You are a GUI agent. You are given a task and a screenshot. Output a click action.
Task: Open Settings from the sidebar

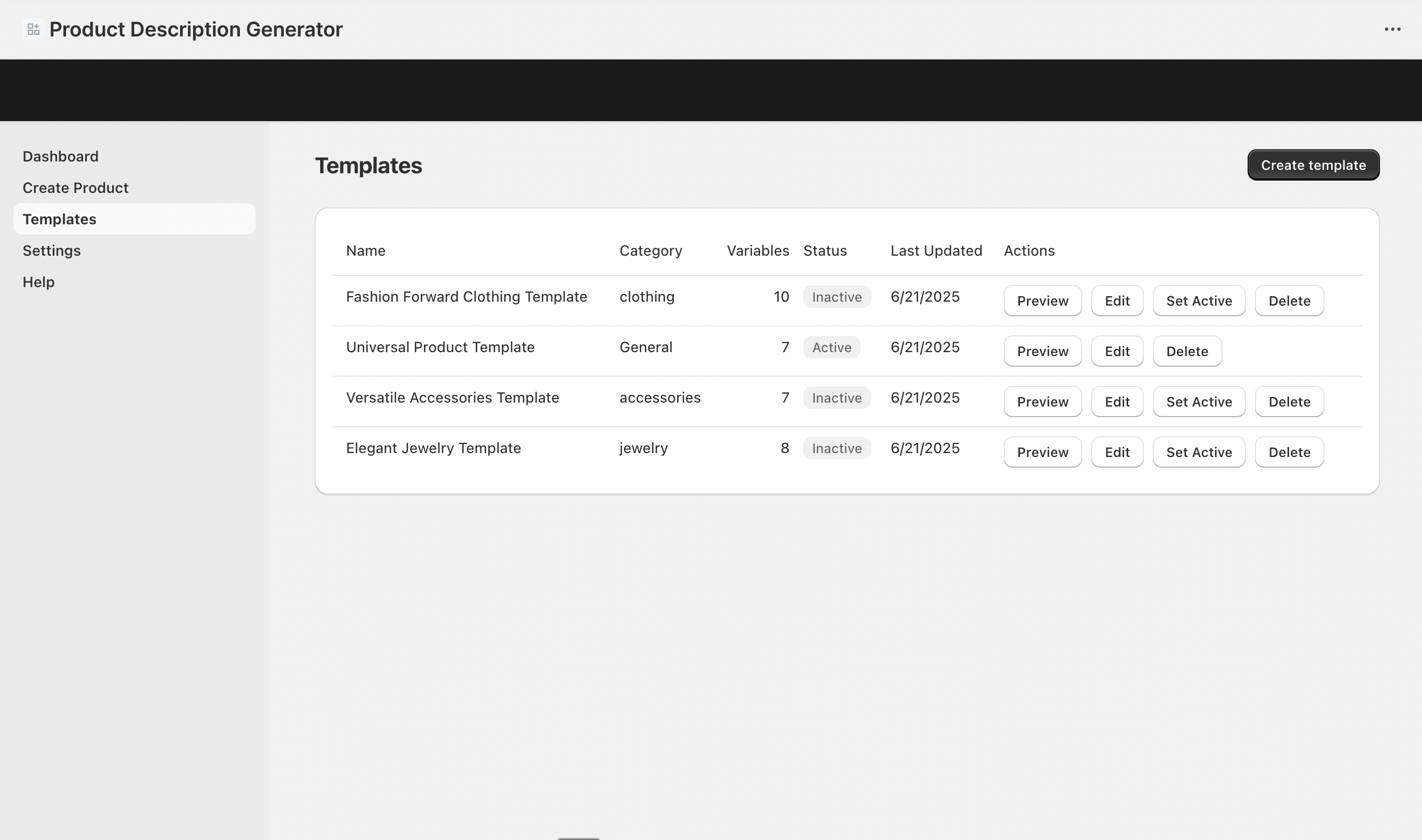pos(52,251)
